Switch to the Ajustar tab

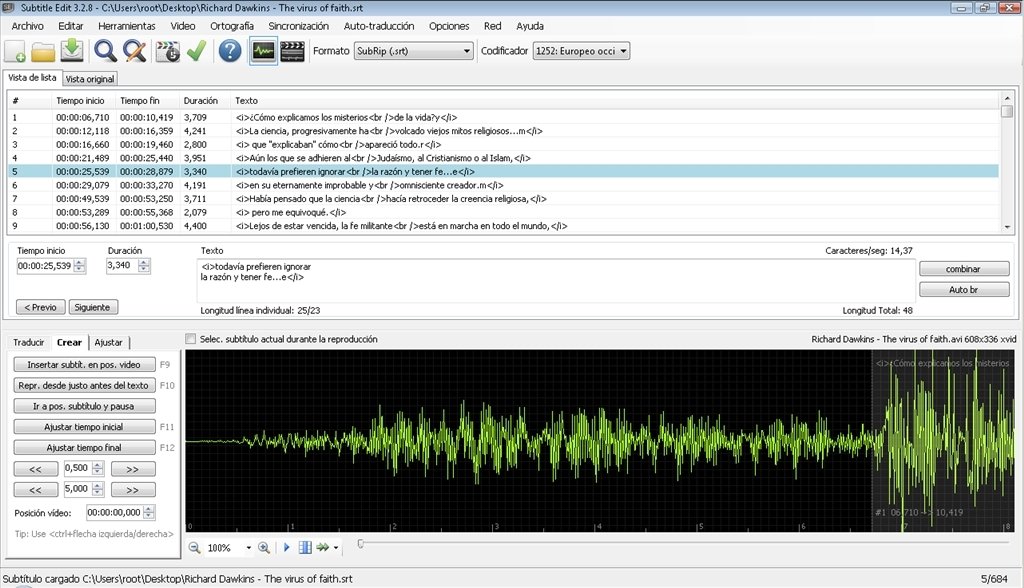pyautogui.click(x=108, y=342)
